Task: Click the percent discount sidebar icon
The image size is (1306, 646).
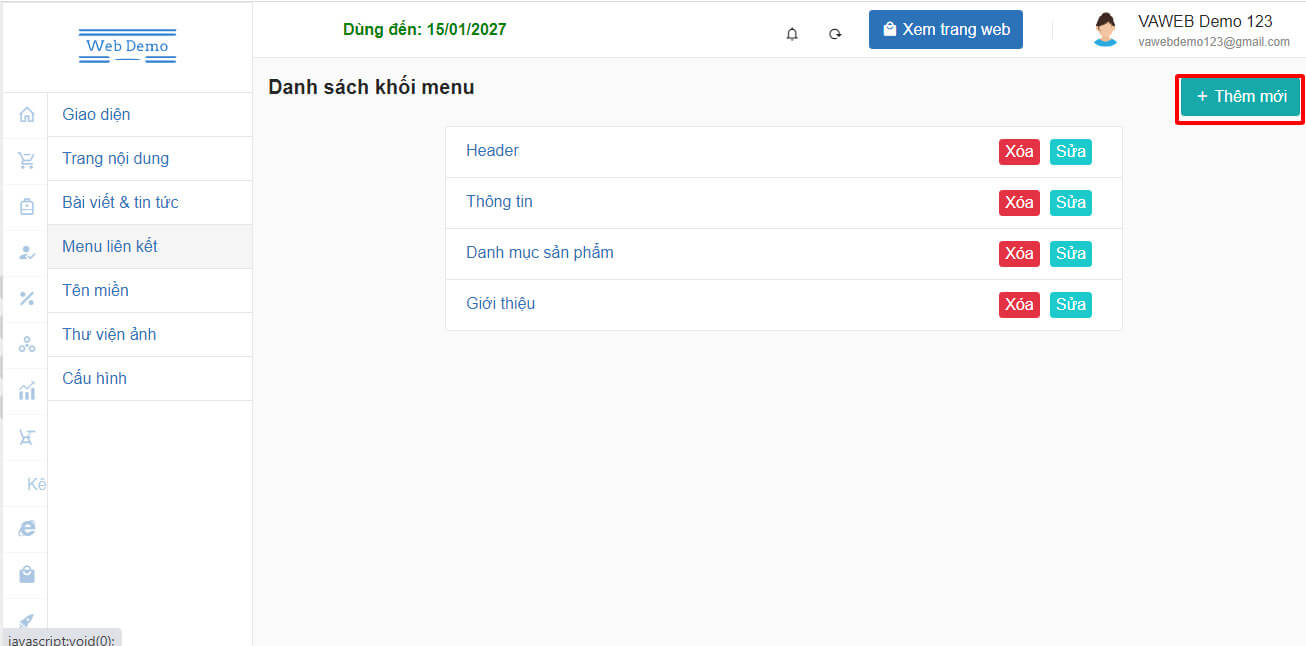Action: [x=27, y=298]
